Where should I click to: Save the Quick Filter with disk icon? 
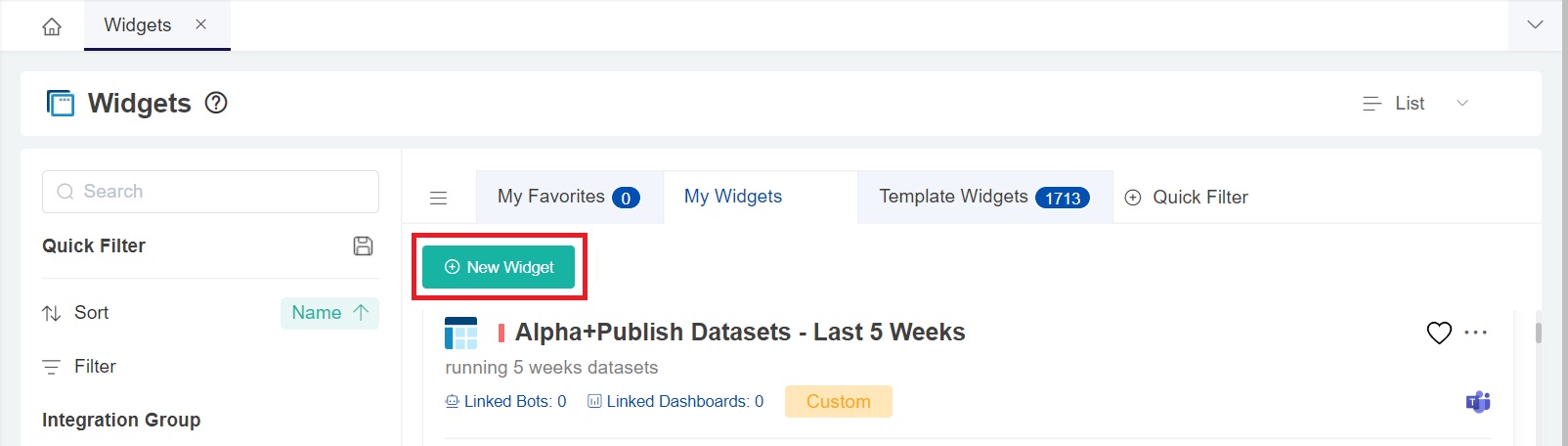click(363, 246)
